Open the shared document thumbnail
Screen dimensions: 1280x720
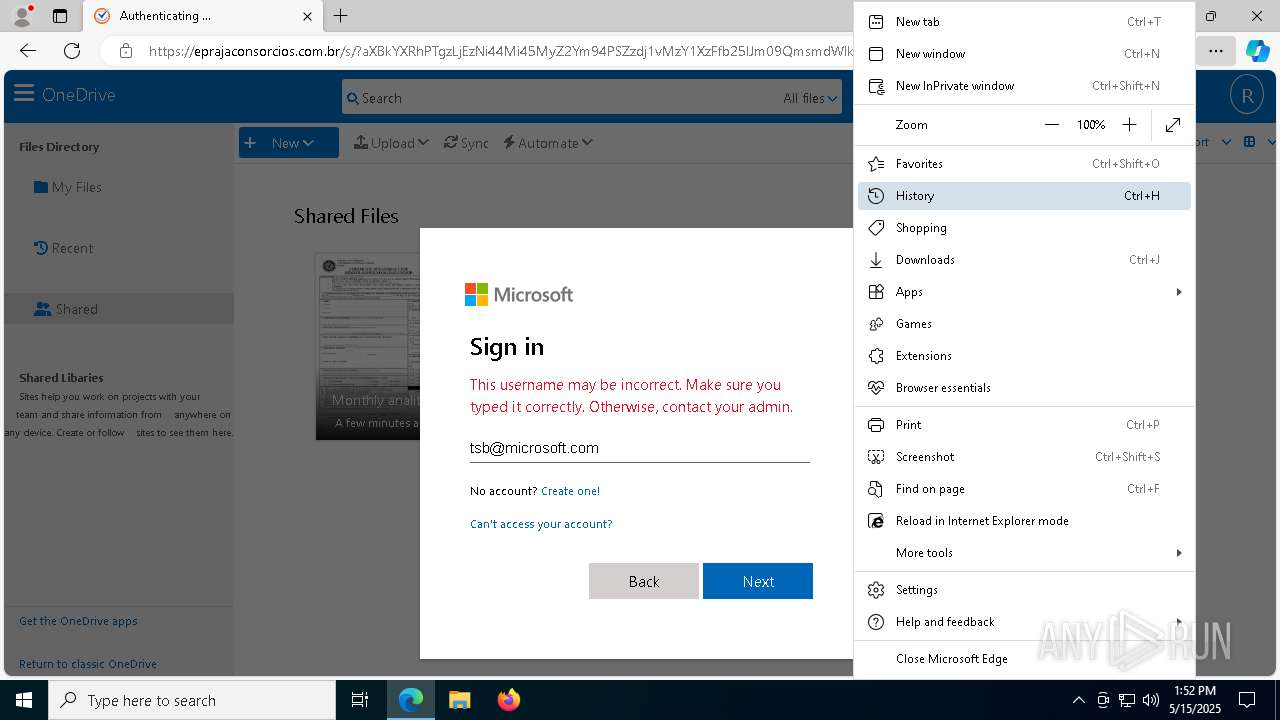click(x=368, y=346)
